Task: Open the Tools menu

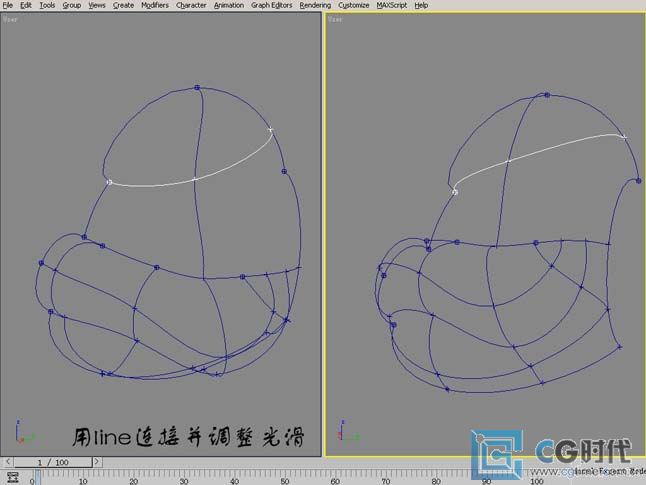Action: (x=47, y=5)
